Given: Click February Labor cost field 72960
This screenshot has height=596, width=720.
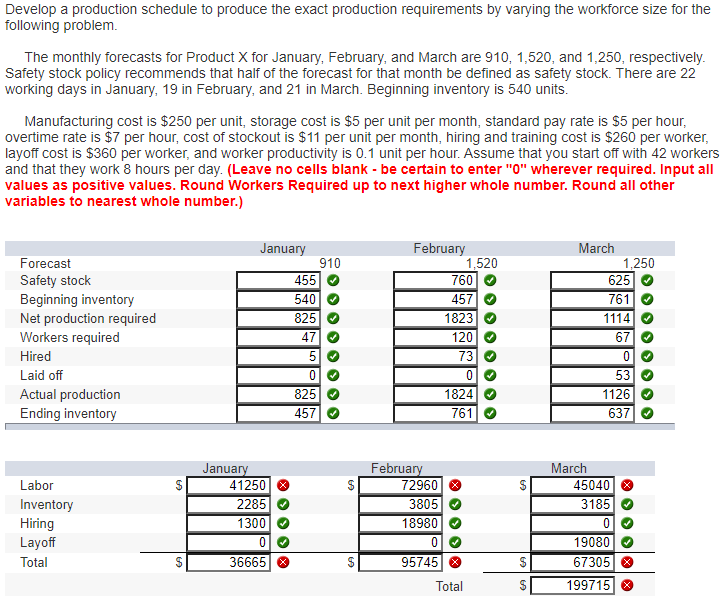Looking at the screenshot, I should click(400, 485).
